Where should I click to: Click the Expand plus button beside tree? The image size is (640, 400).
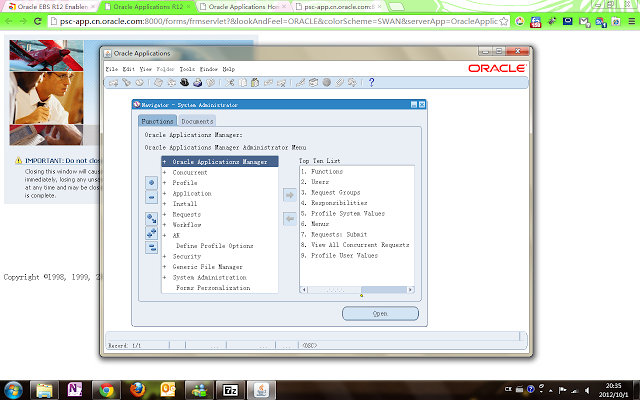coord(151,182)
